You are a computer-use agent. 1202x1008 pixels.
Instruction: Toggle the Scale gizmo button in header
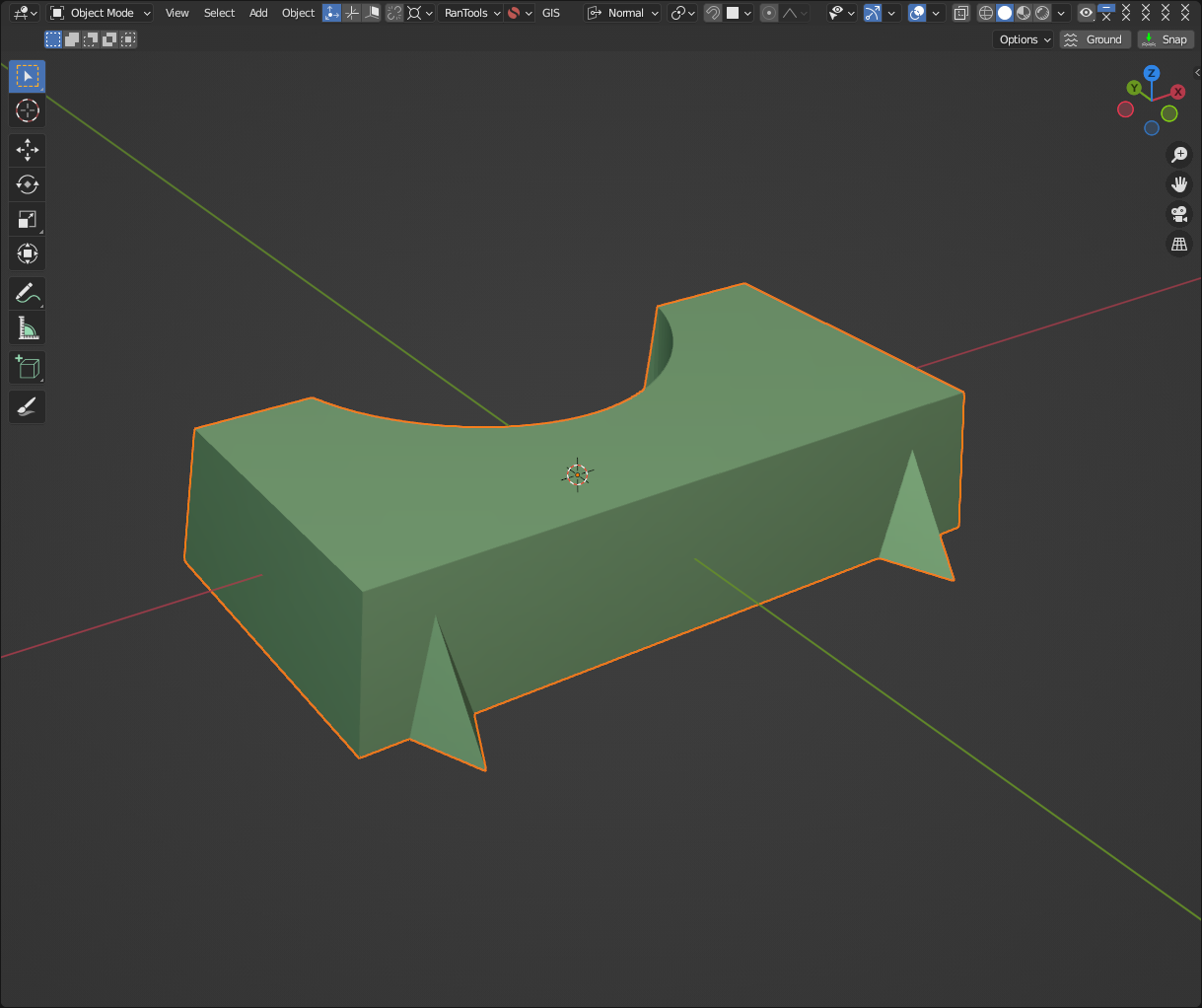click(x=372, y=13)
